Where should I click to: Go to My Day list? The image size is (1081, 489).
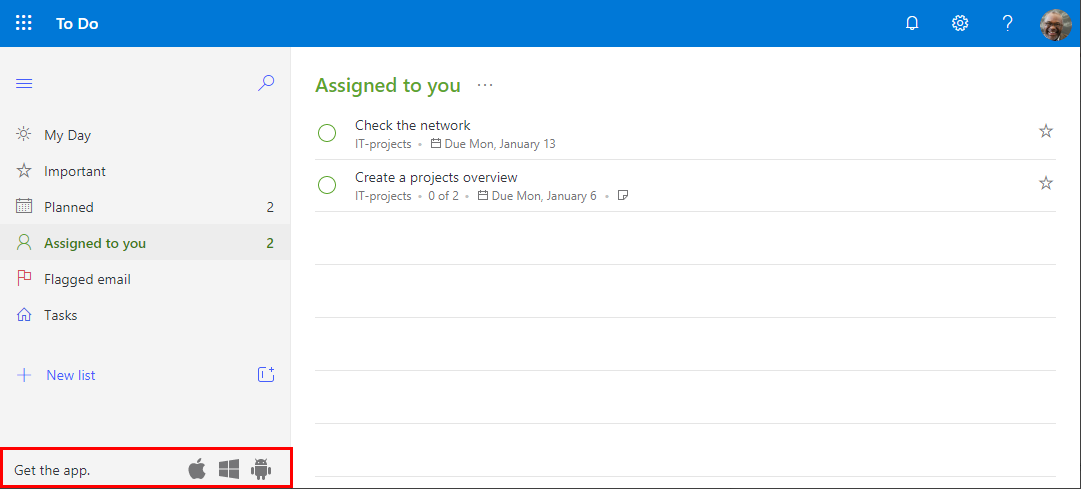pos(68,135)
